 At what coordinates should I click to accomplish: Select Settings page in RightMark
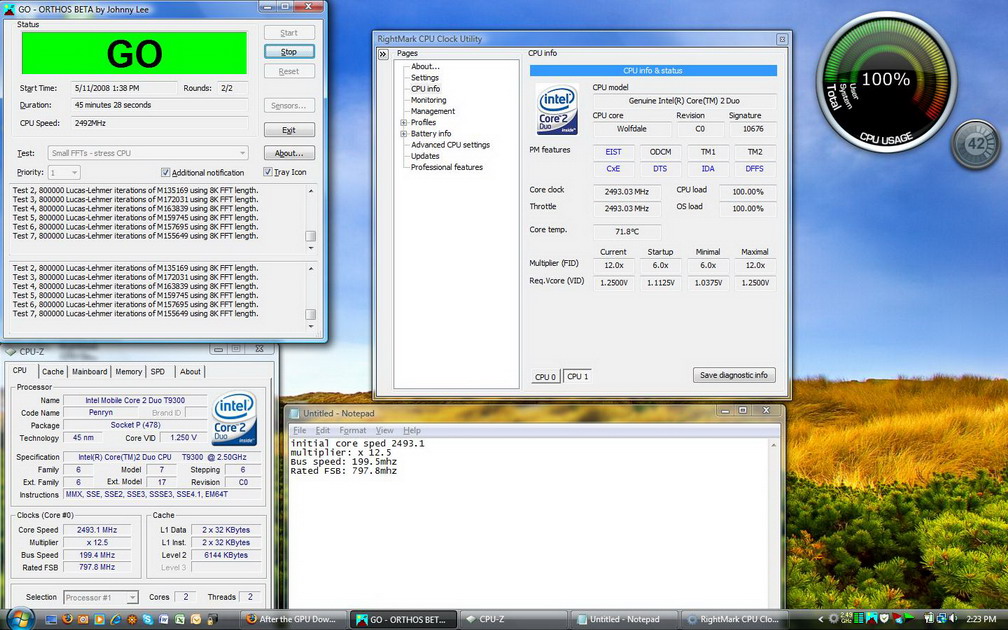[x=424, y=78]
